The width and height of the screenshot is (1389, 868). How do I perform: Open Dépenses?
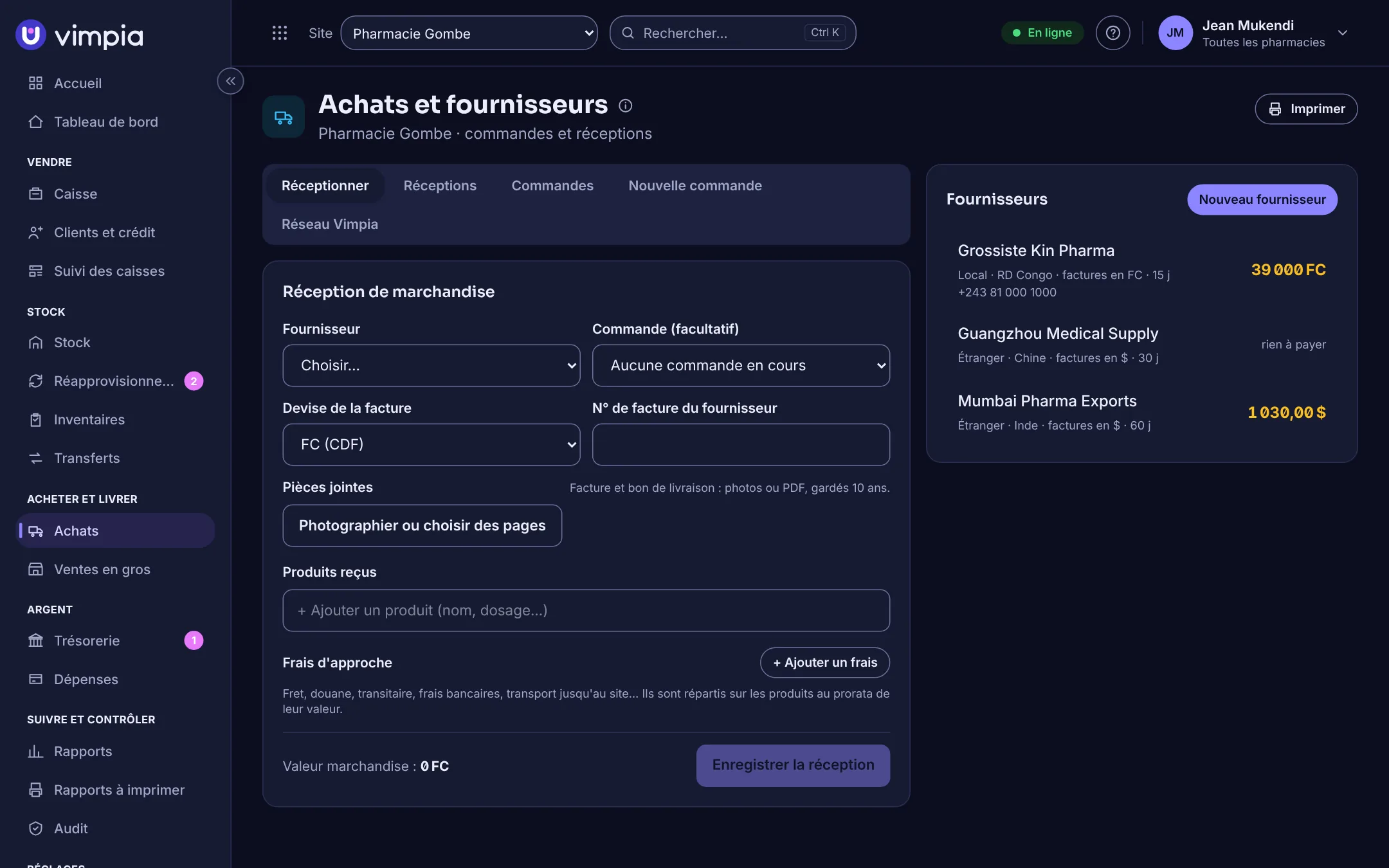(115, 679)
